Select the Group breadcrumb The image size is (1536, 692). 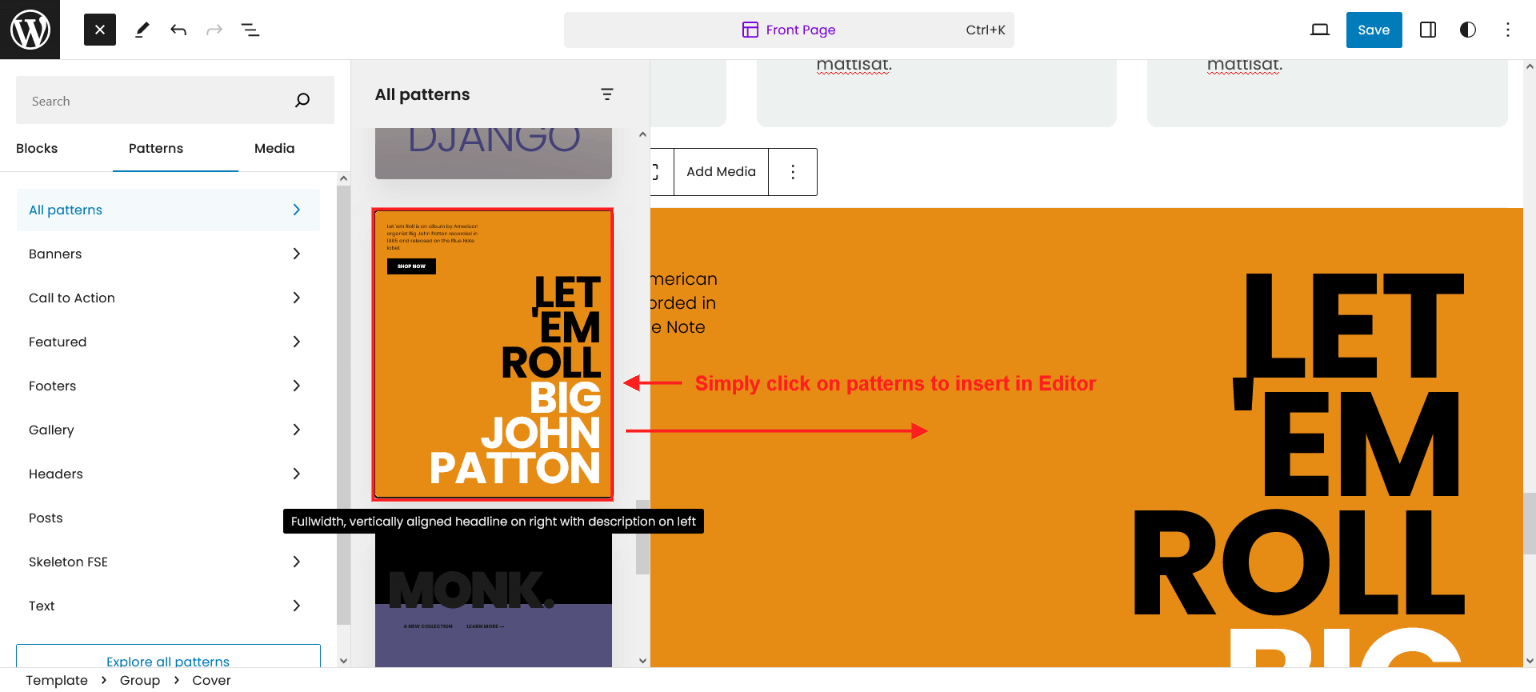point(140,680)
